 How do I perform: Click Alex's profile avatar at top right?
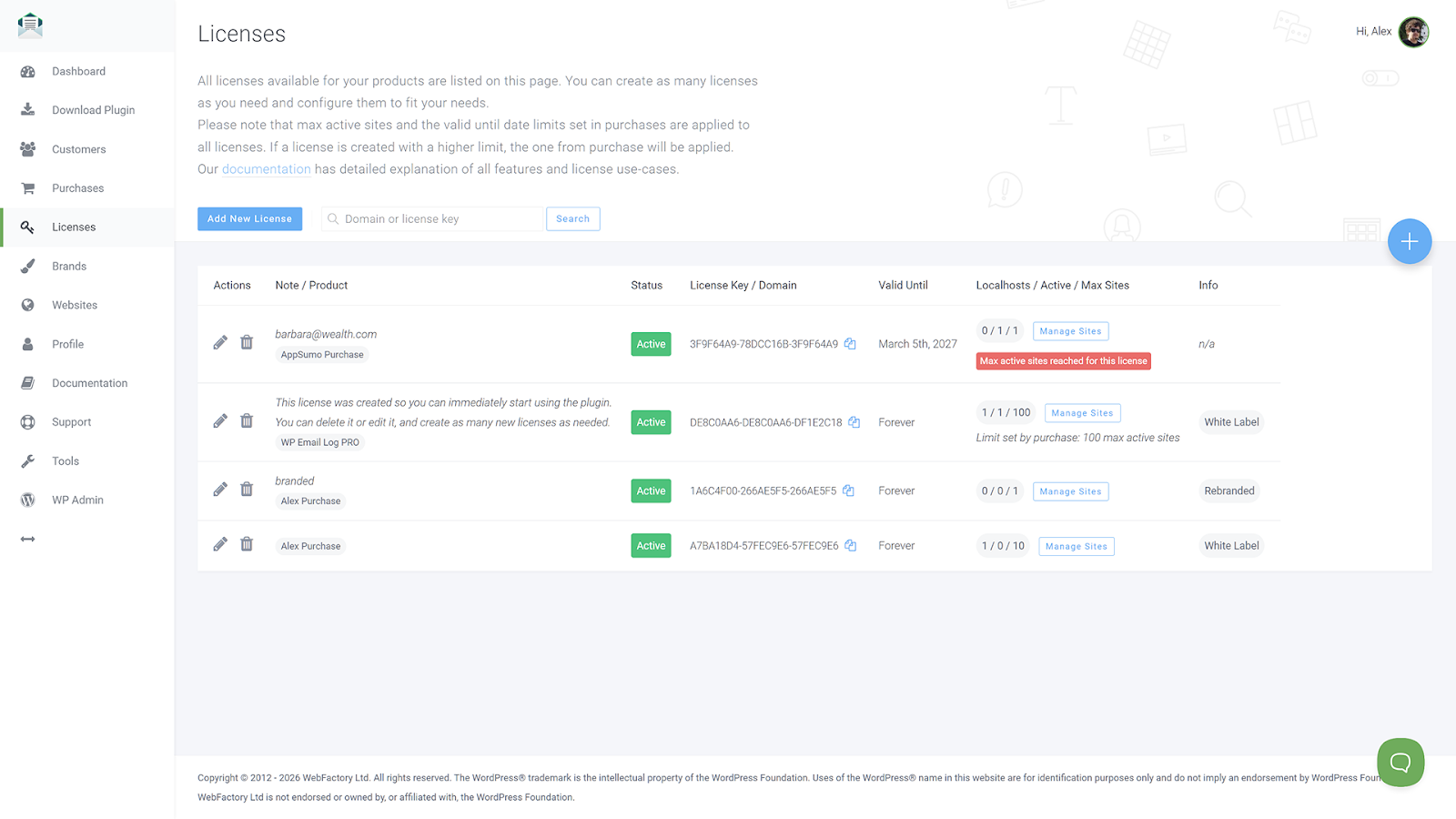tap(1412, 31)
